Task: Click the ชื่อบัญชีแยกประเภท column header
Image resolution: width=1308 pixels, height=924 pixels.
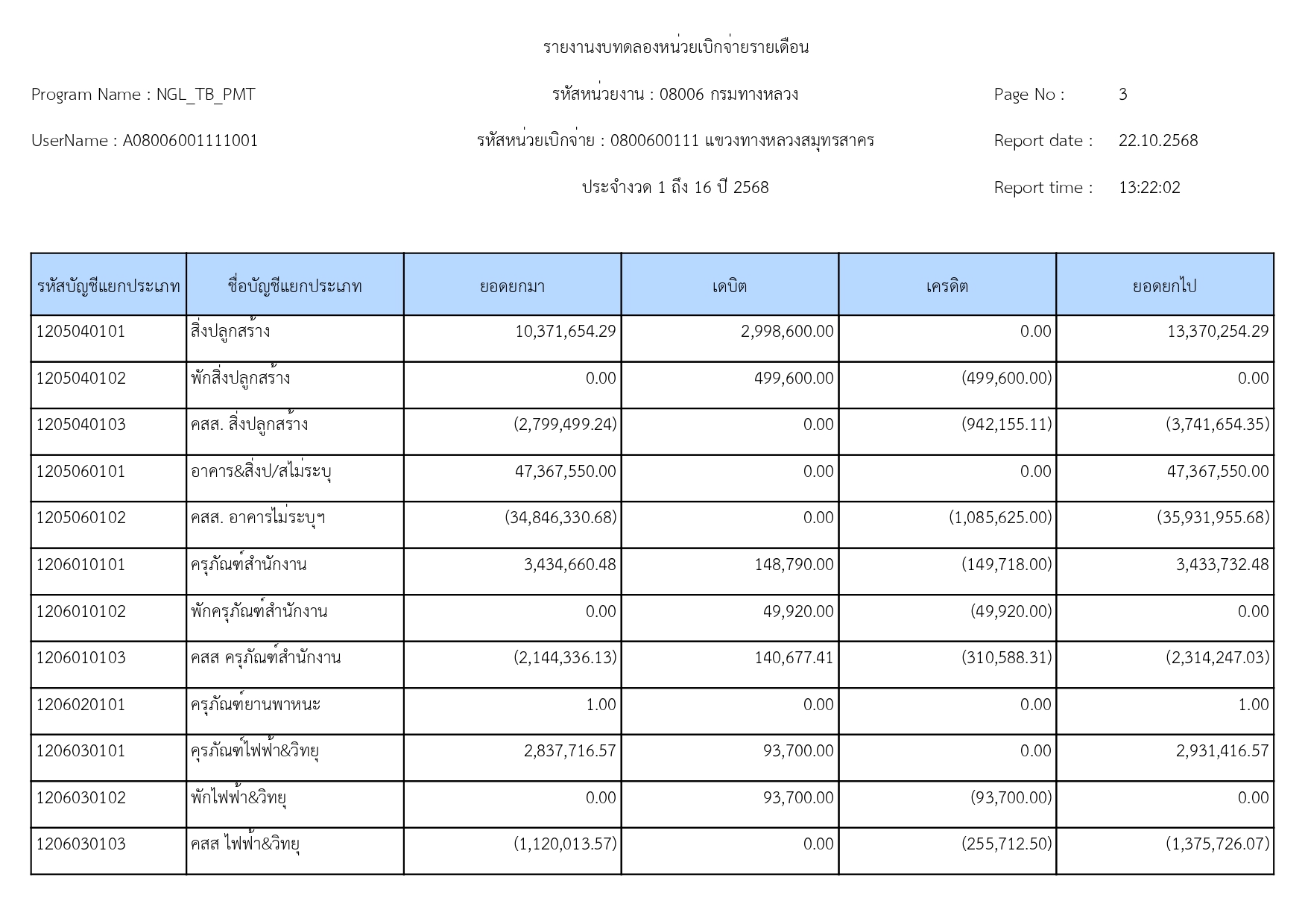Action: pos(294,286)
